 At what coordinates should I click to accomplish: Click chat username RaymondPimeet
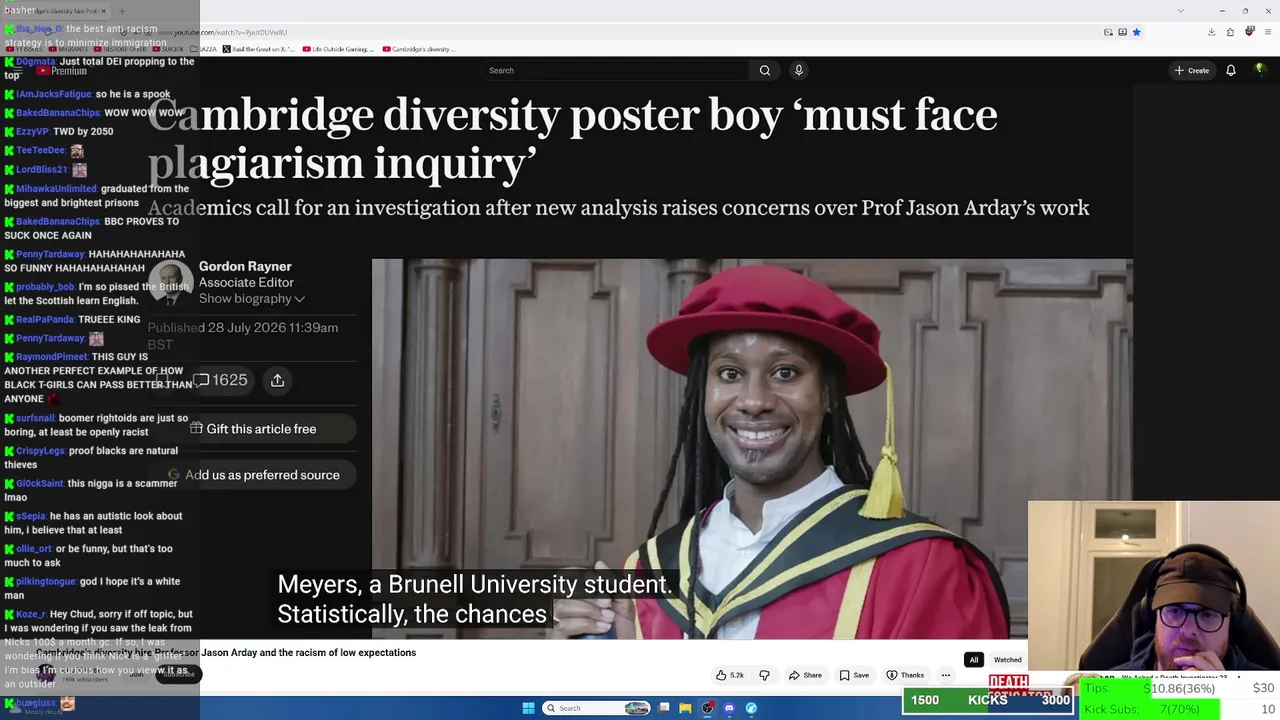(x=52, y=357)
